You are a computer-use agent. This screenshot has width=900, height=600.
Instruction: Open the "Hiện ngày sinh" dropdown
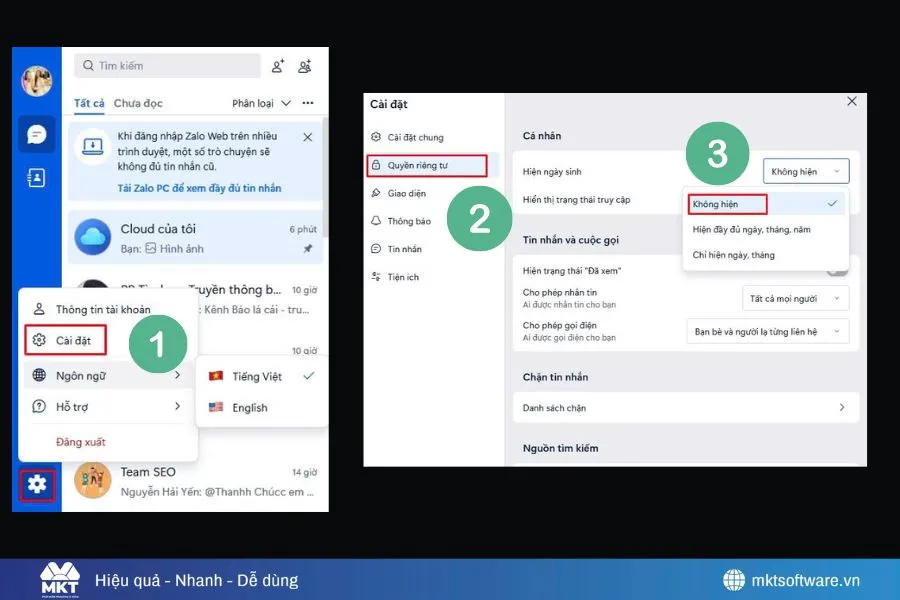point(806,171)
